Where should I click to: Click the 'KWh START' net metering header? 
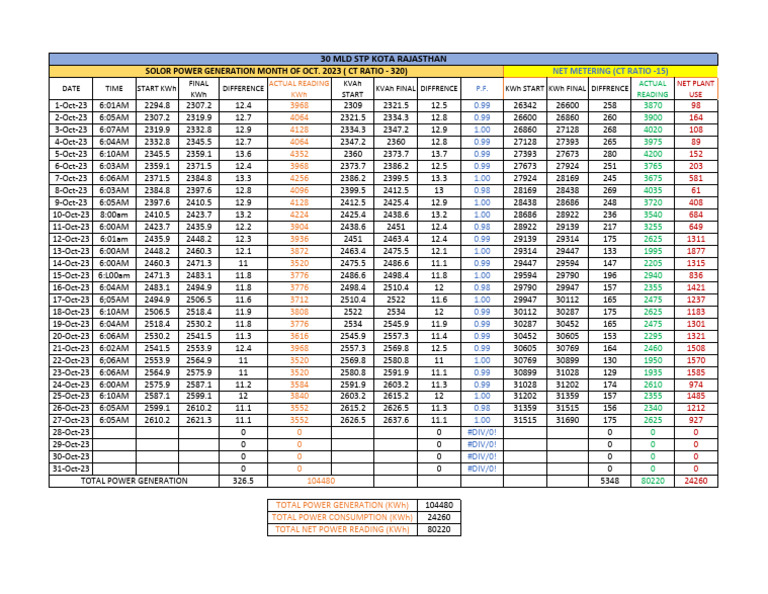coord(525,89)
